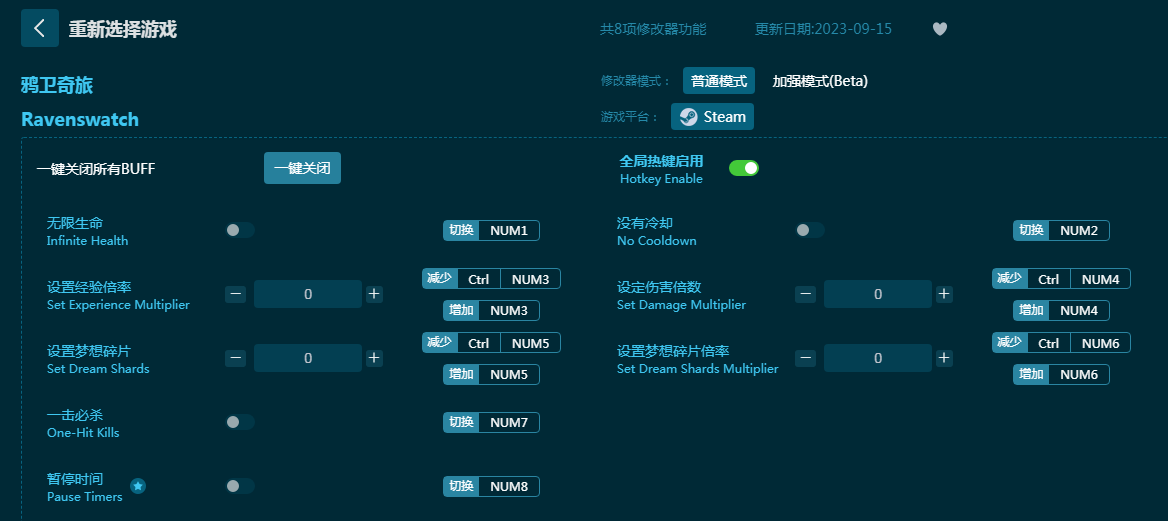Enable One-Hit Kills switch
The height and width of the screenshot is (521, 1168).
(x=240, y=423)
